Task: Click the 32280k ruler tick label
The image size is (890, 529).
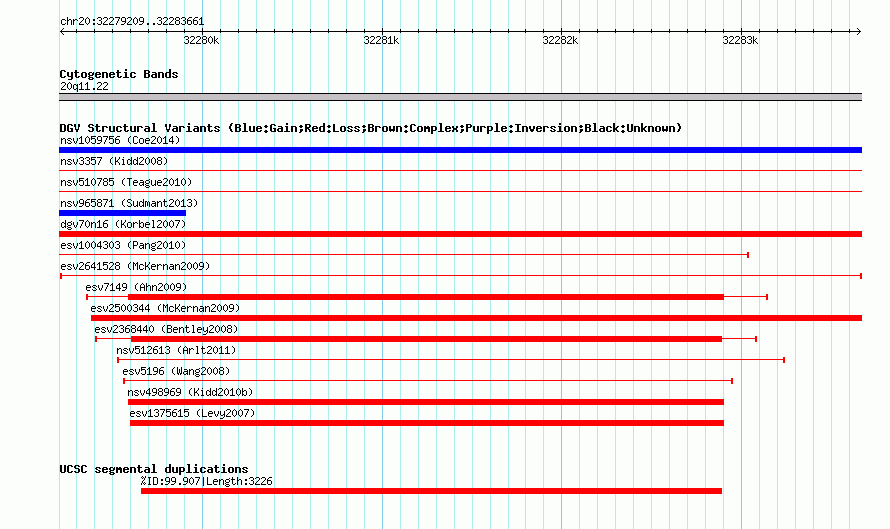Action: [x=201, y=40]
